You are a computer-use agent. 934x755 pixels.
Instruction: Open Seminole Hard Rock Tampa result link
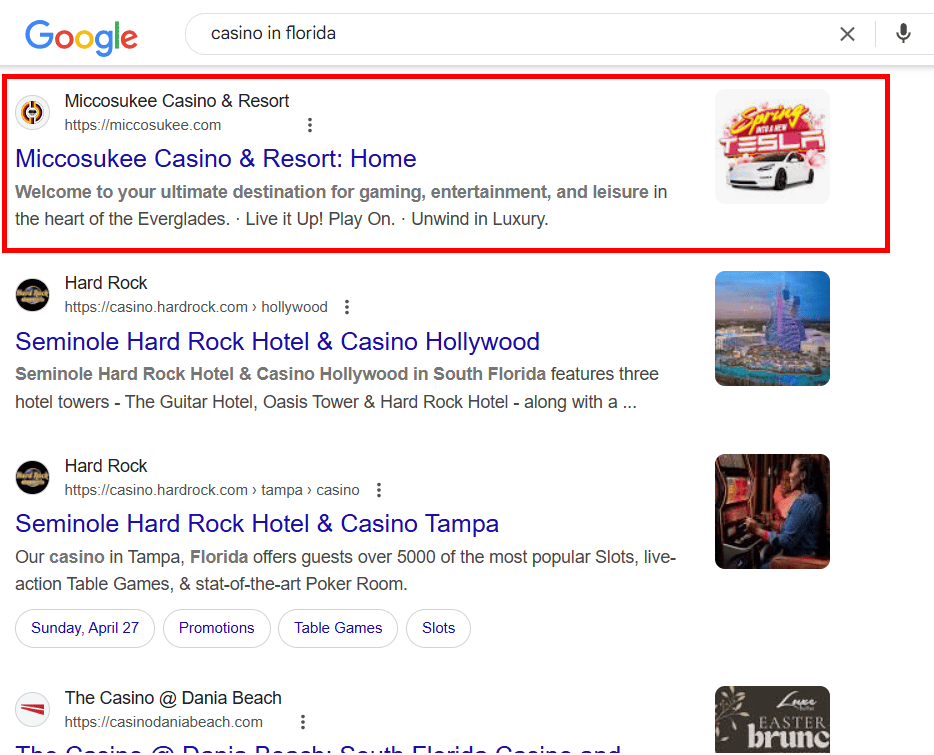(257, 524)
